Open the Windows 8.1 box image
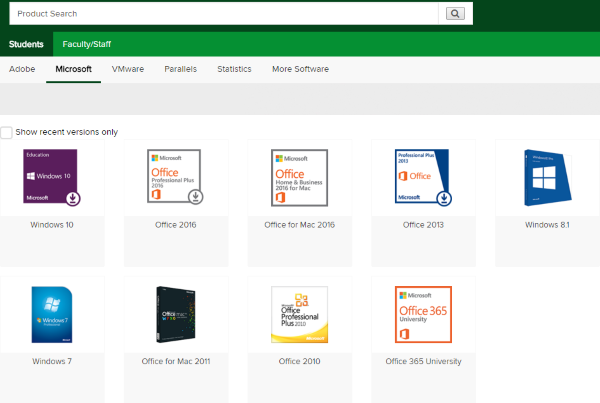Viewport: 600px width, 403px height. pos(548,178)
